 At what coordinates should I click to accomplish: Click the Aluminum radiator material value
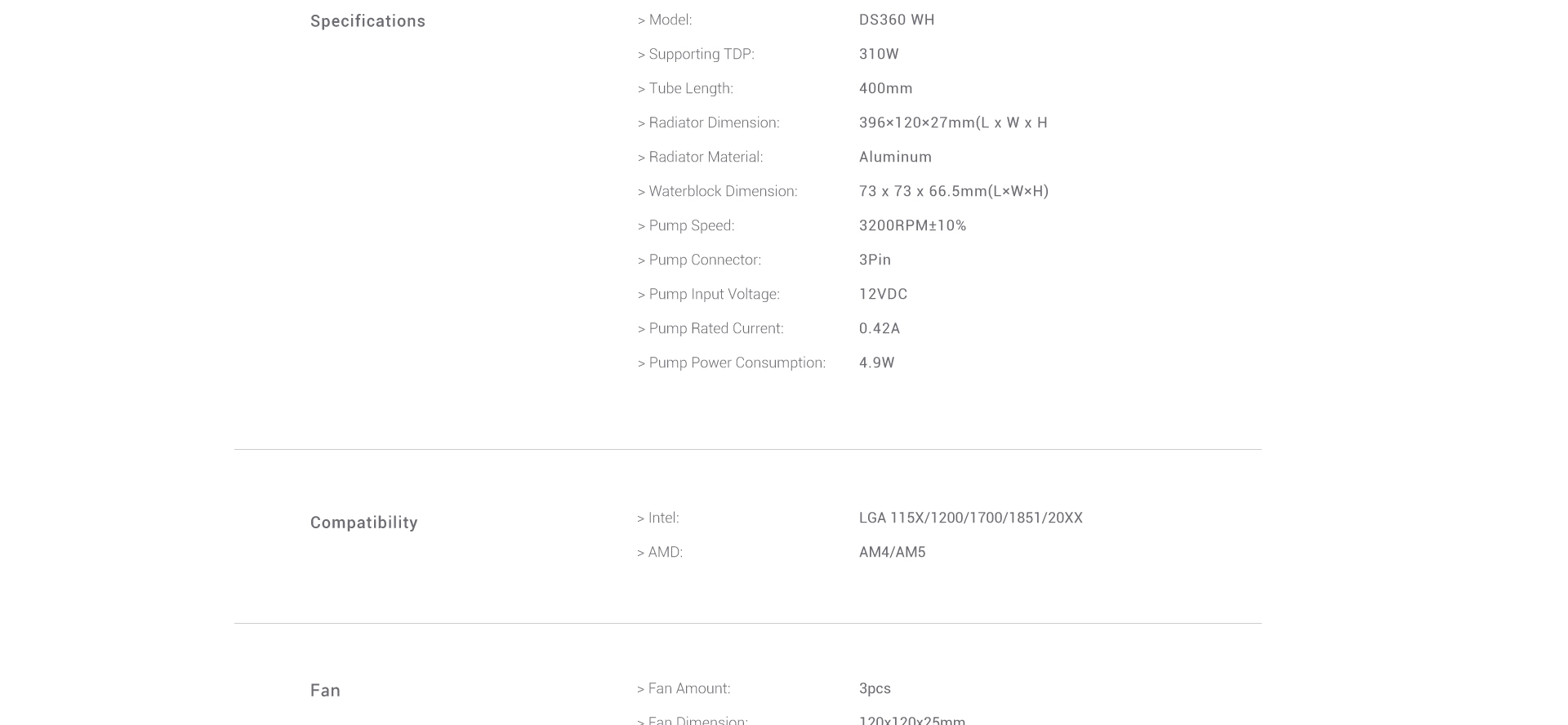pyautogui.click(x=895, y=157)
